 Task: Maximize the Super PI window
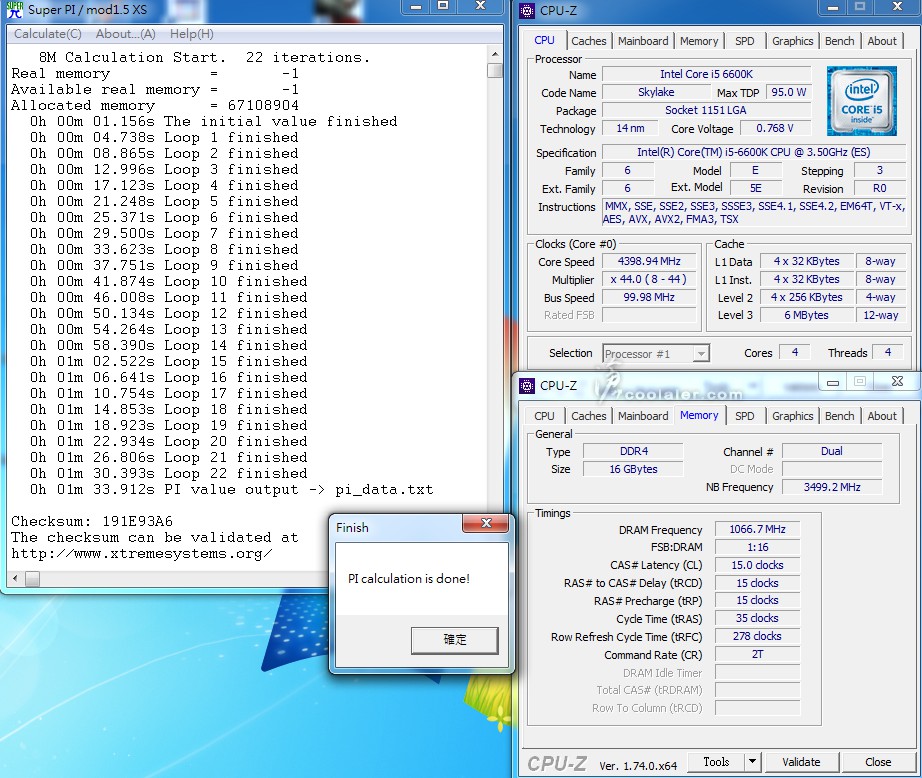pyautogui.click(x=443, y=6)
